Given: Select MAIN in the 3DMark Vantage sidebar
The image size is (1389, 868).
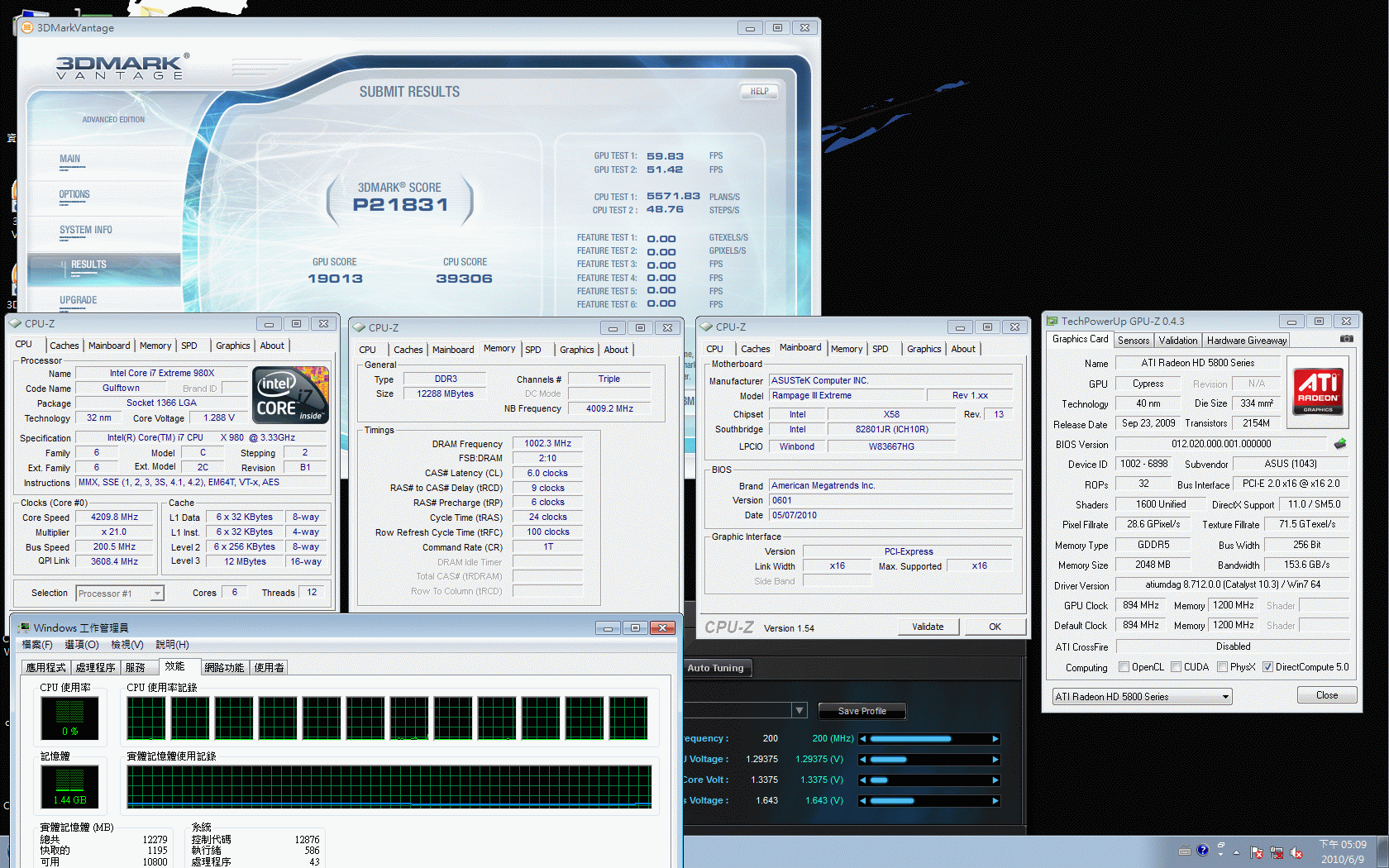Looking at the screenshot, I should [69, 159].
